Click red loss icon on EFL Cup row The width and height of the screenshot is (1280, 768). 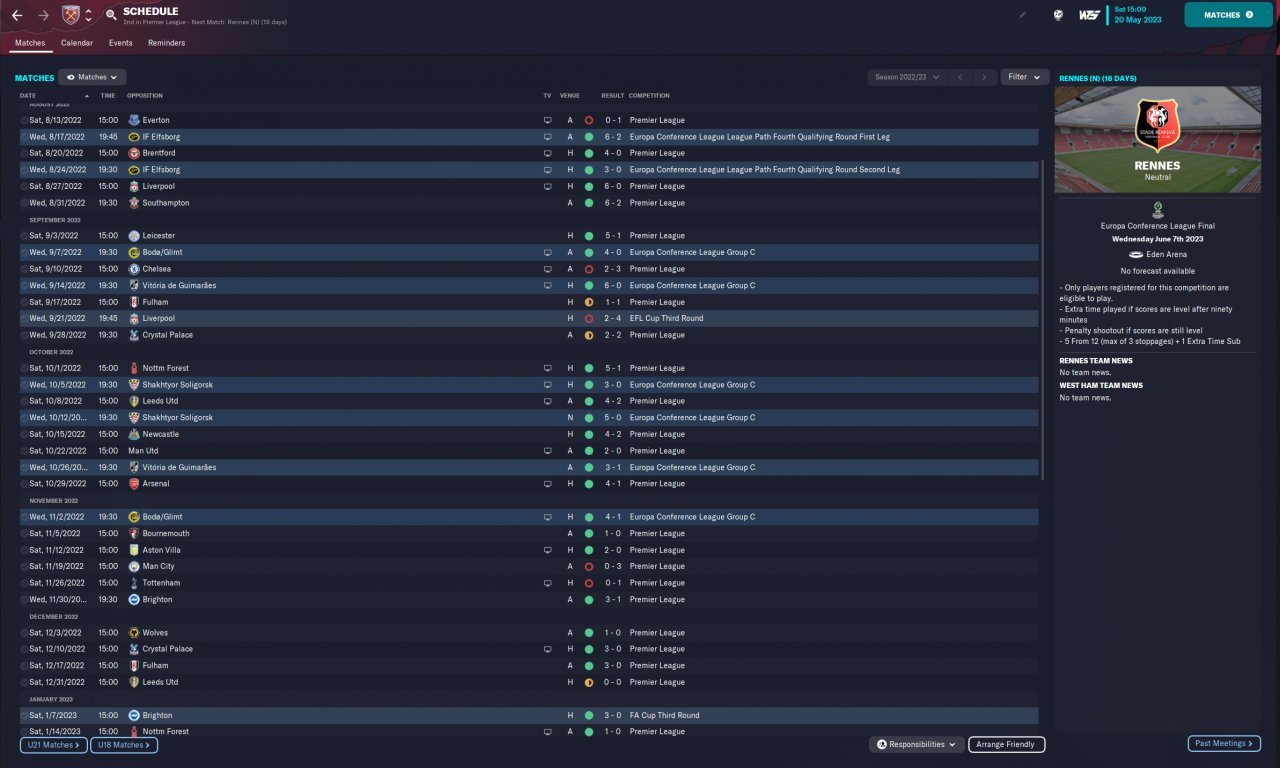589,318
